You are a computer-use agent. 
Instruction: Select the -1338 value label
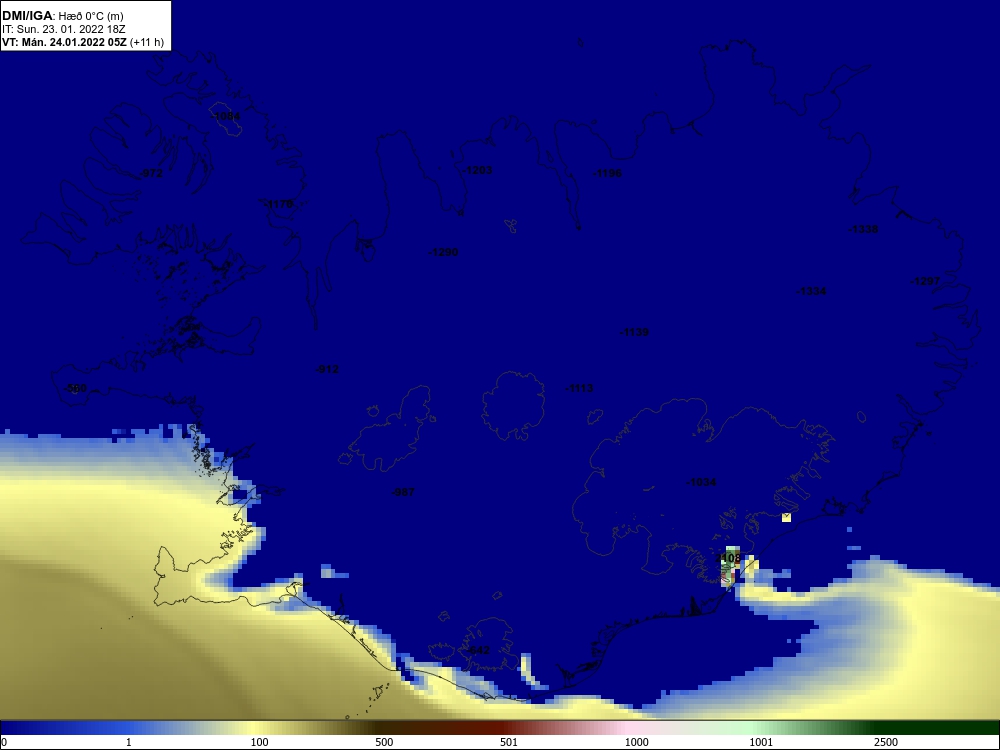click(x=864, y=230)
